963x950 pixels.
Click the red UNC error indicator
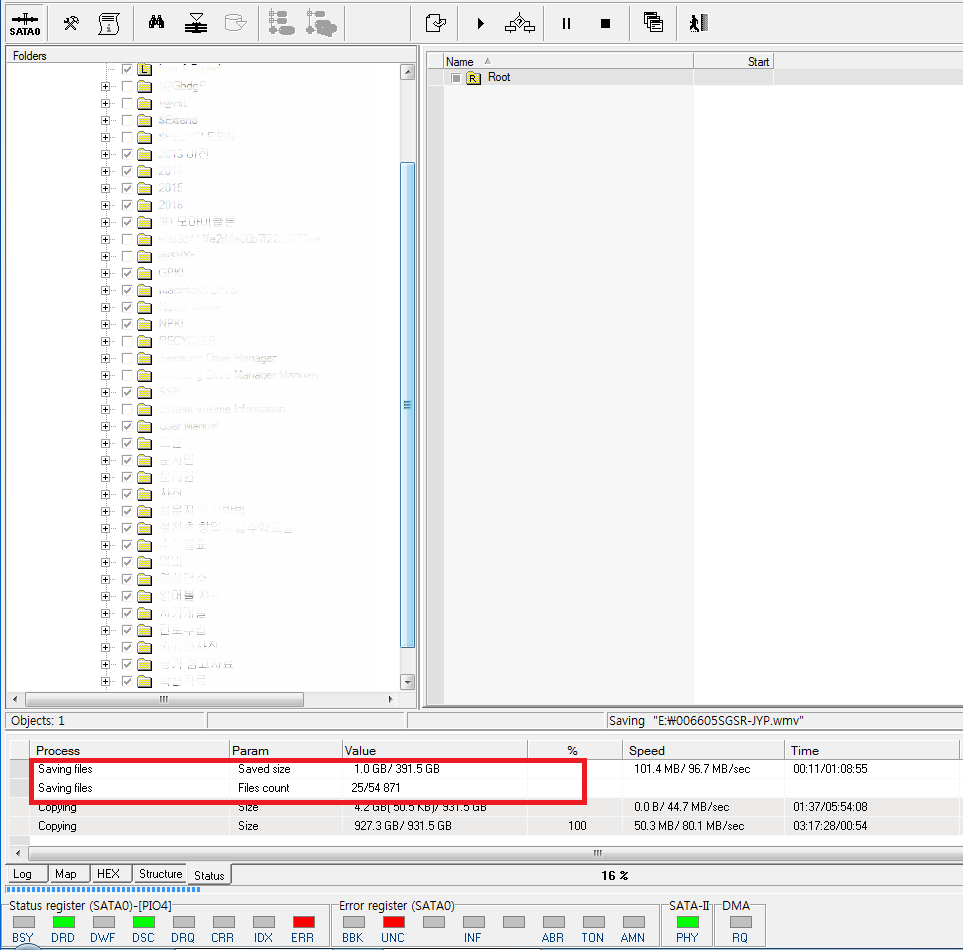(x=394, y=922)
